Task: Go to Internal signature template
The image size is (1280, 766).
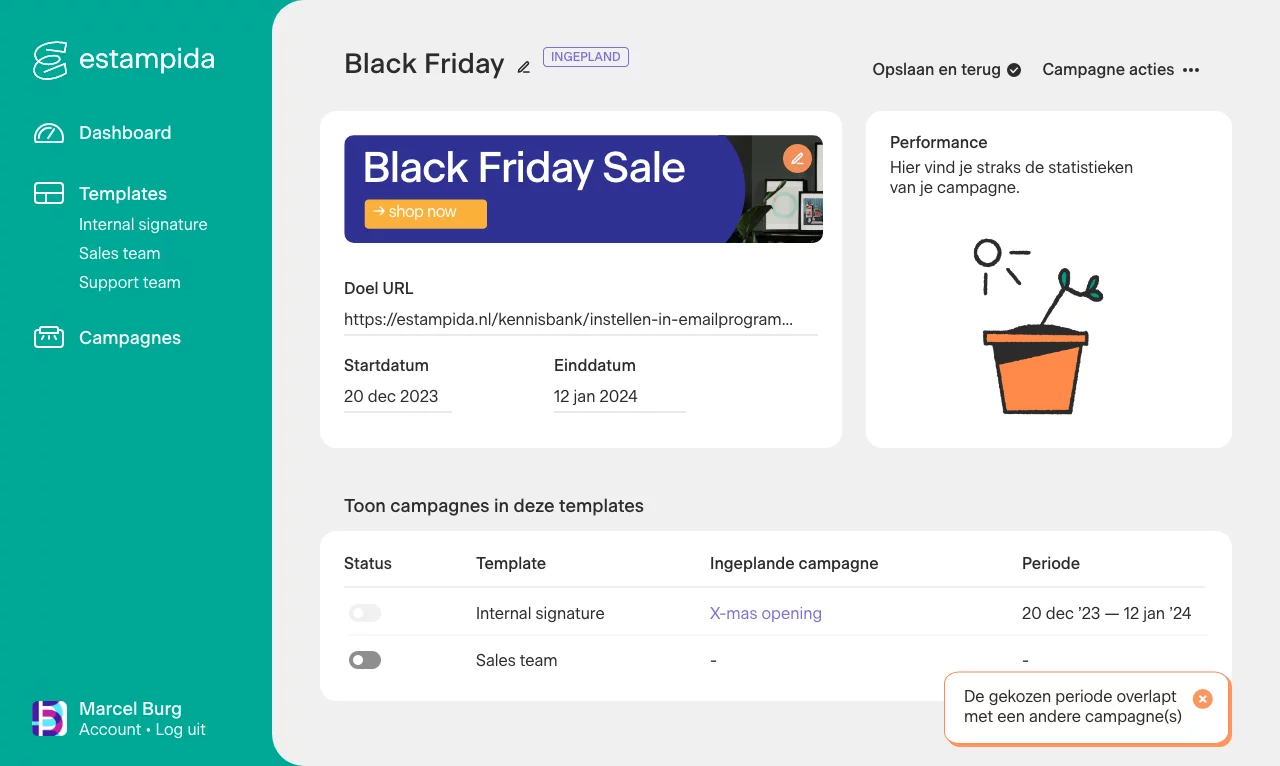Action: 143,225
